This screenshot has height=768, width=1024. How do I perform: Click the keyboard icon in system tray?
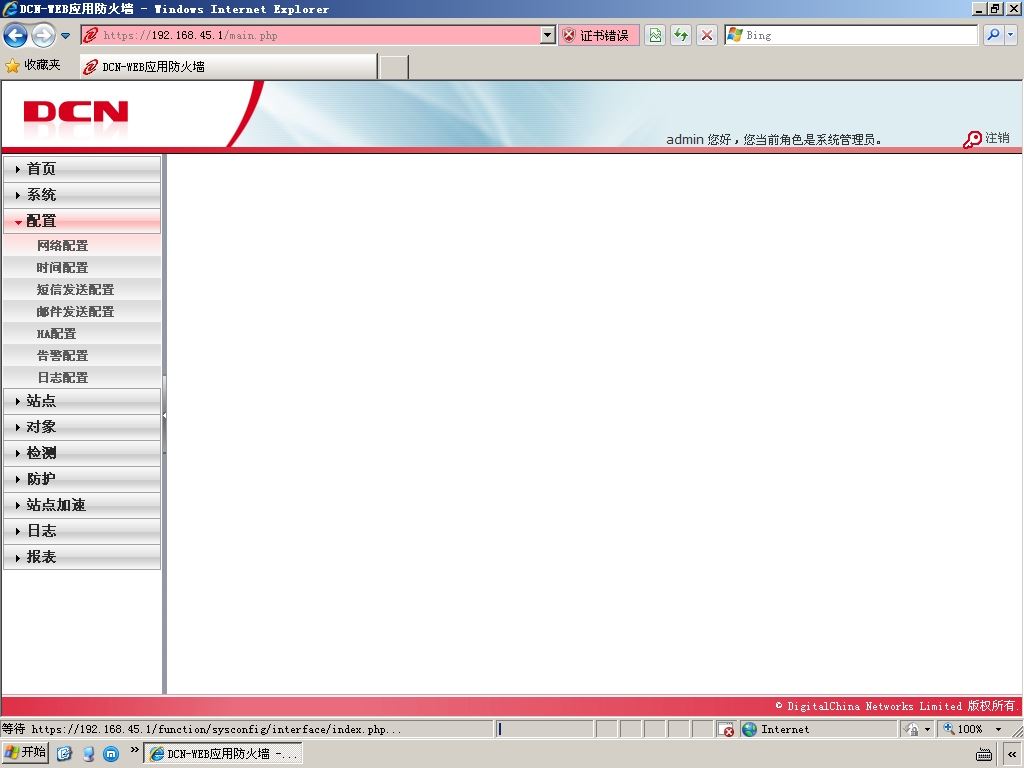click(984, 754)
